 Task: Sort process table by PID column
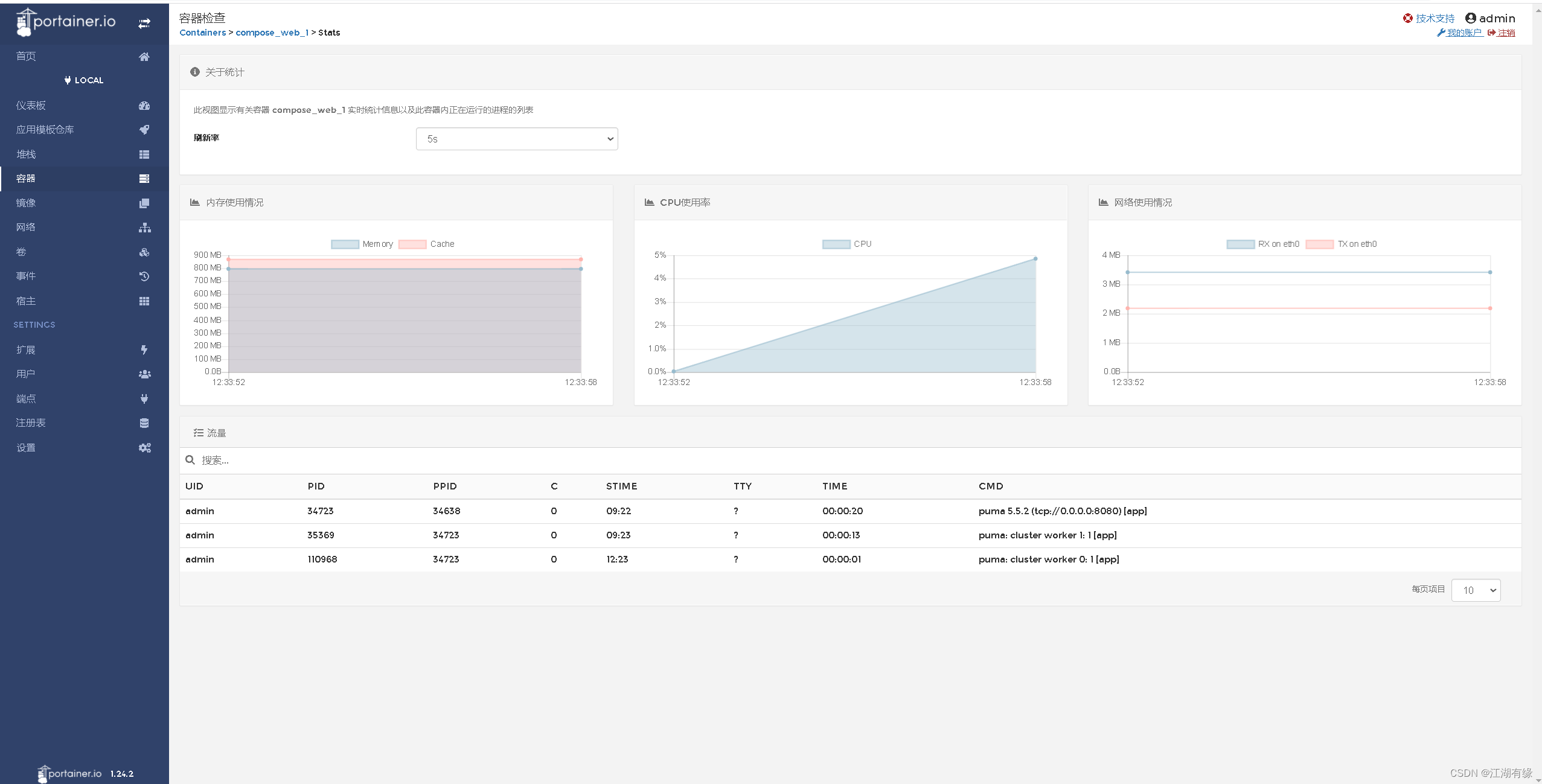click(x=316, y=486)
